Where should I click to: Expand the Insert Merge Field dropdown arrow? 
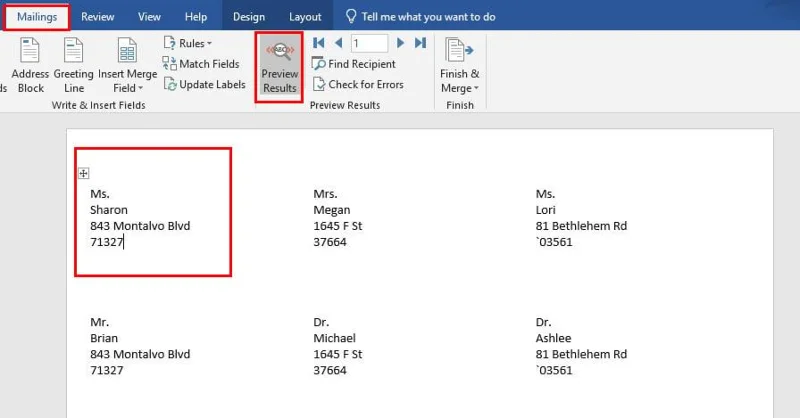141,88
